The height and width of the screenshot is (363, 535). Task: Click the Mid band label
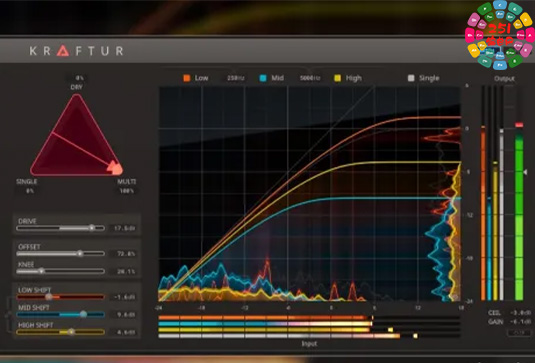point(277,78)
